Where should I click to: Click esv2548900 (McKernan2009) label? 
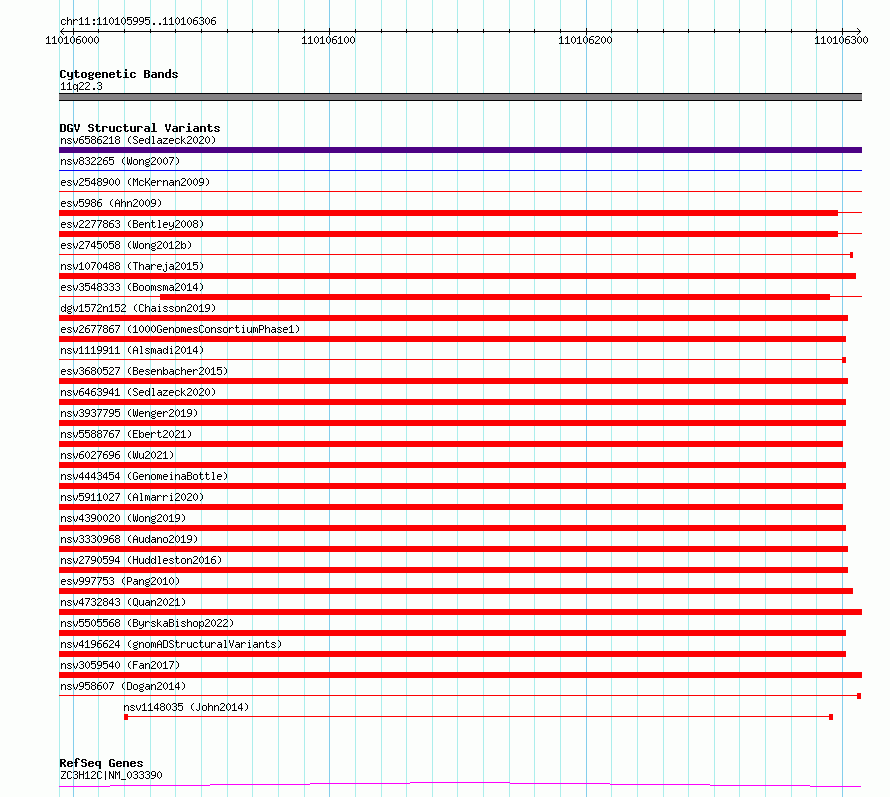135,182
